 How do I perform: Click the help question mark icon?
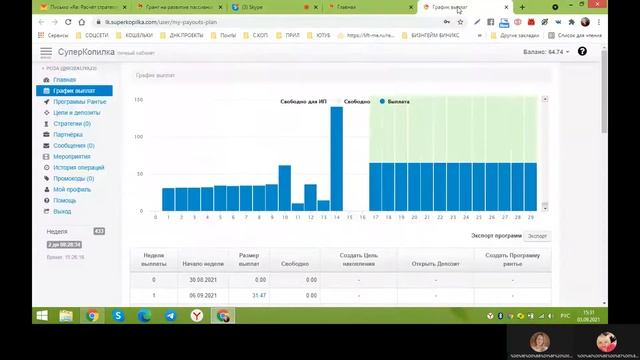(x=582, y=51)
